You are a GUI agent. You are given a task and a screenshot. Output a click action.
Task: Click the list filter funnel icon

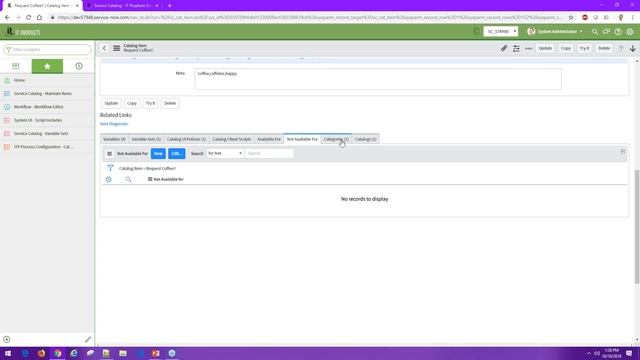click(x=110, y=168)
